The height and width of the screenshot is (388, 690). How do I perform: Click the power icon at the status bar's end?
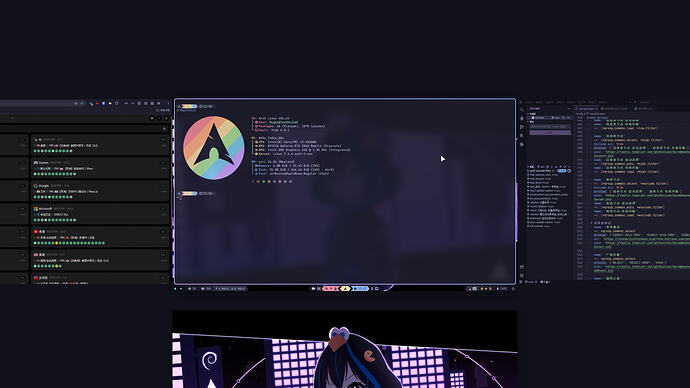513,289
